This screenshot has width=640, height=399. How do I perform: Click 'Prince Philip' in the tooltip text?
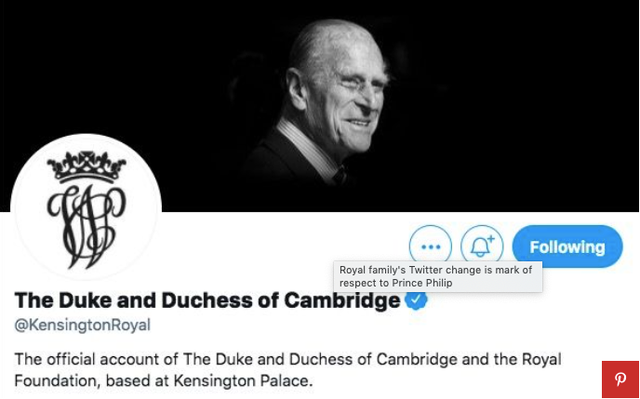[x=422, y=283]
